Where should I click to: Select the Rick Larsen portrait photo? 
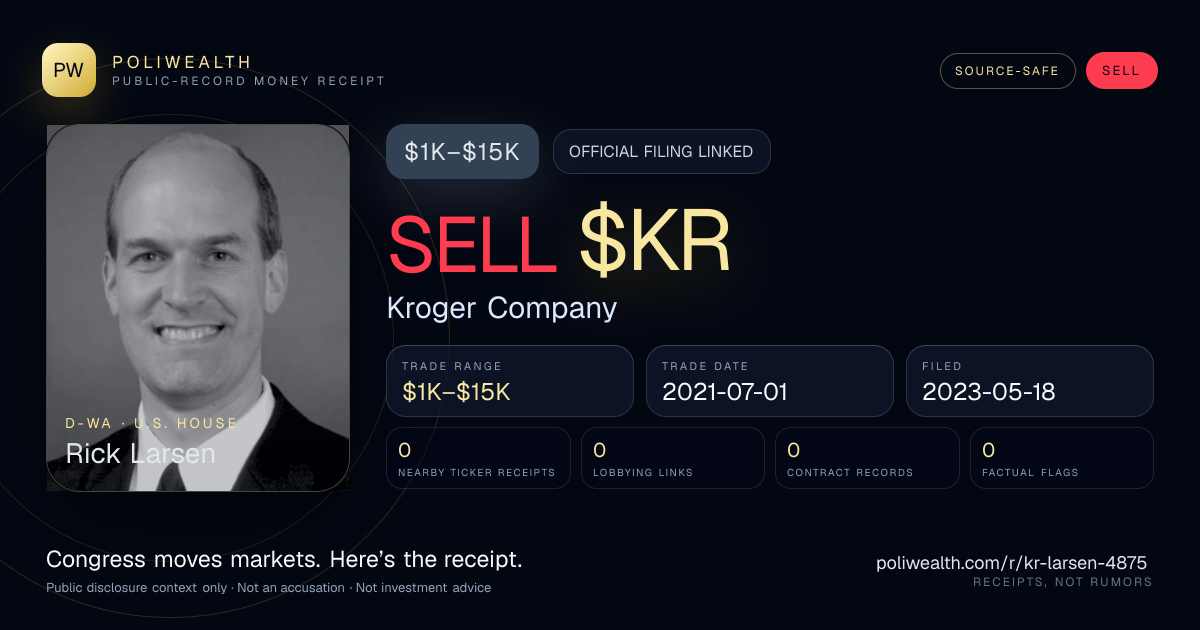[x=198, y=308]
